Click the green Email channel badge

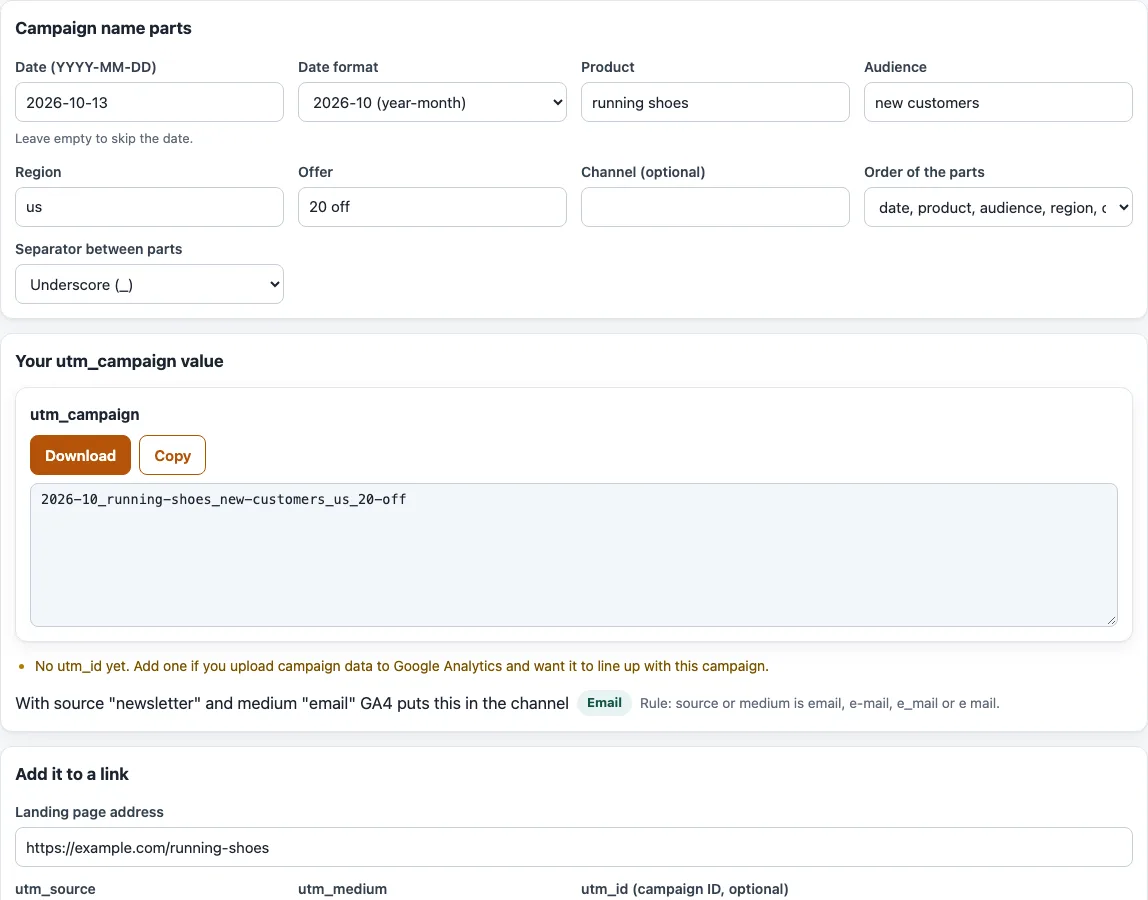pos(604,703)
